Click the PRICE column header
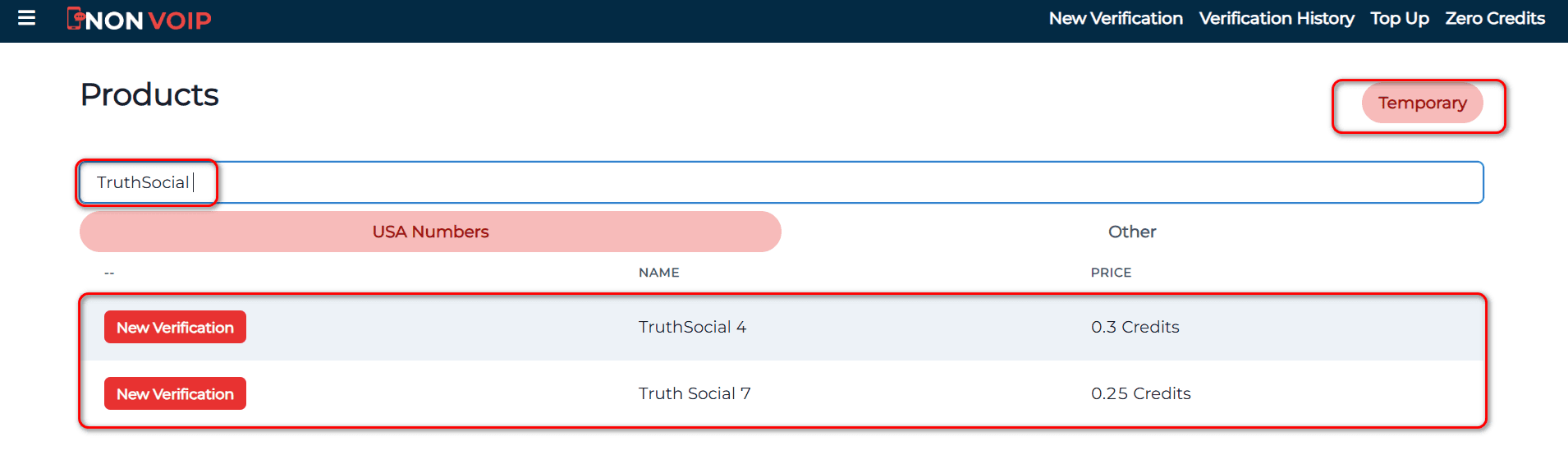1568x464 pixels. [x=1111, y=273]
